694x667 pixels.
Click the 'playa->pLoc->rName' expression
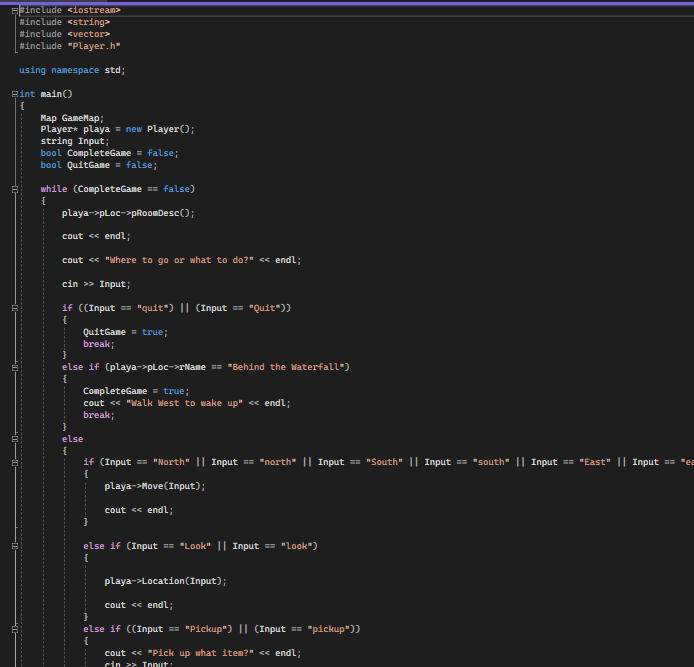[x=158, y=367]
